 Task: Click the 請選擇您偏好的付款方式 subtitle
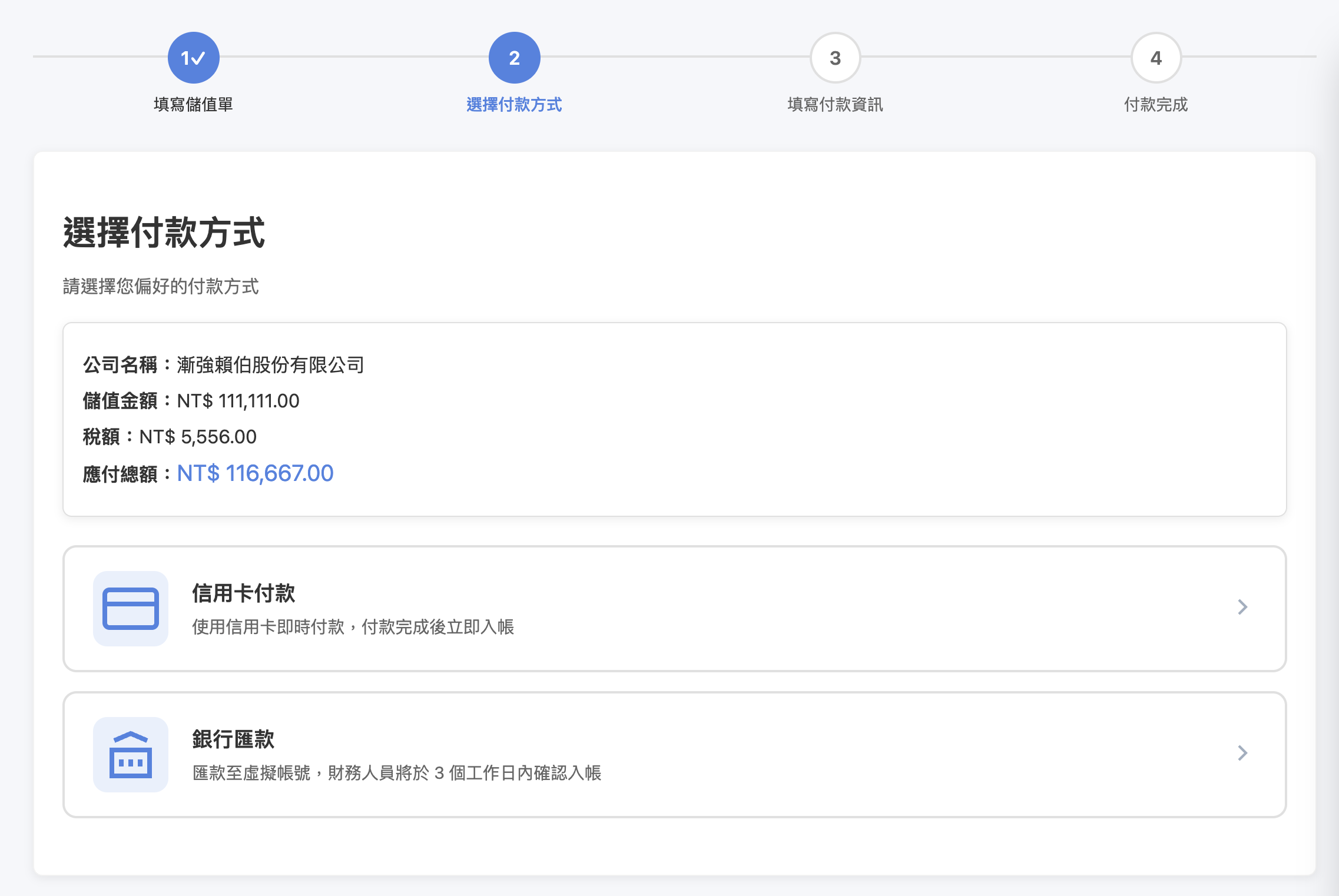click(161, 287)
